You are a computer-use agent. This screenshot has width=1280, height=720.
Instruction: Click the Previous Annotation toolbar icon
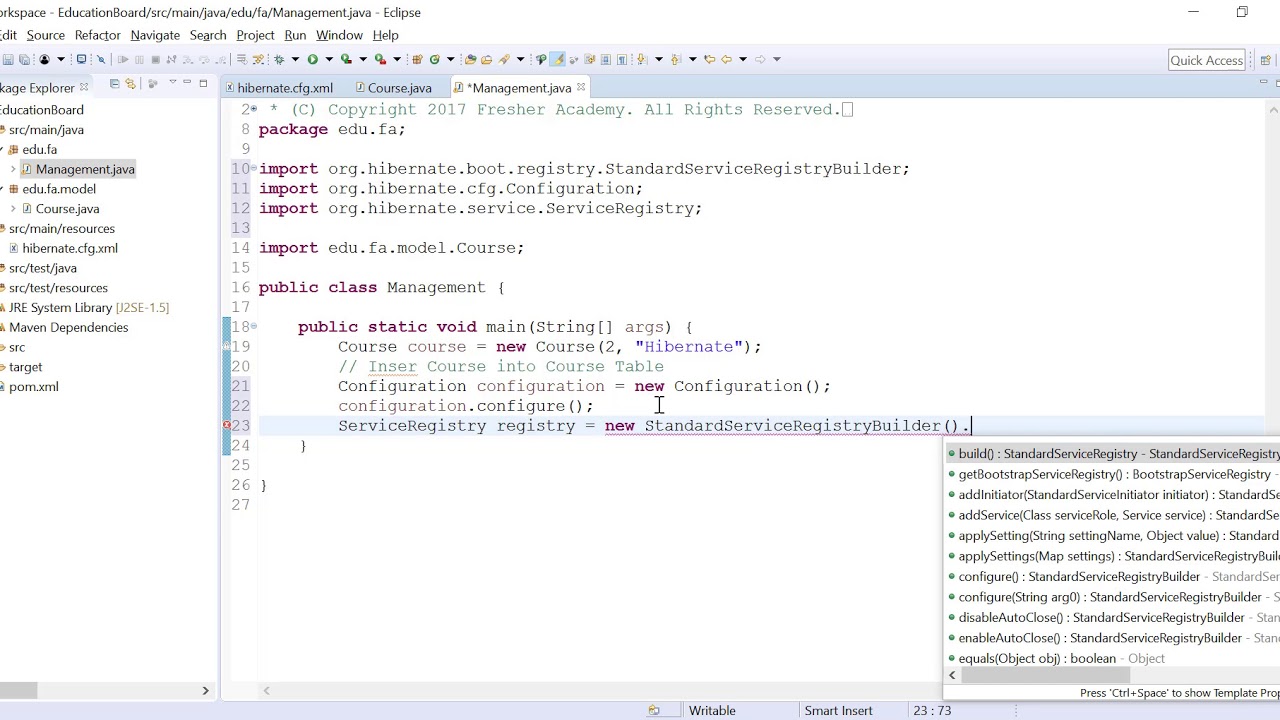[x=675, y=60]
